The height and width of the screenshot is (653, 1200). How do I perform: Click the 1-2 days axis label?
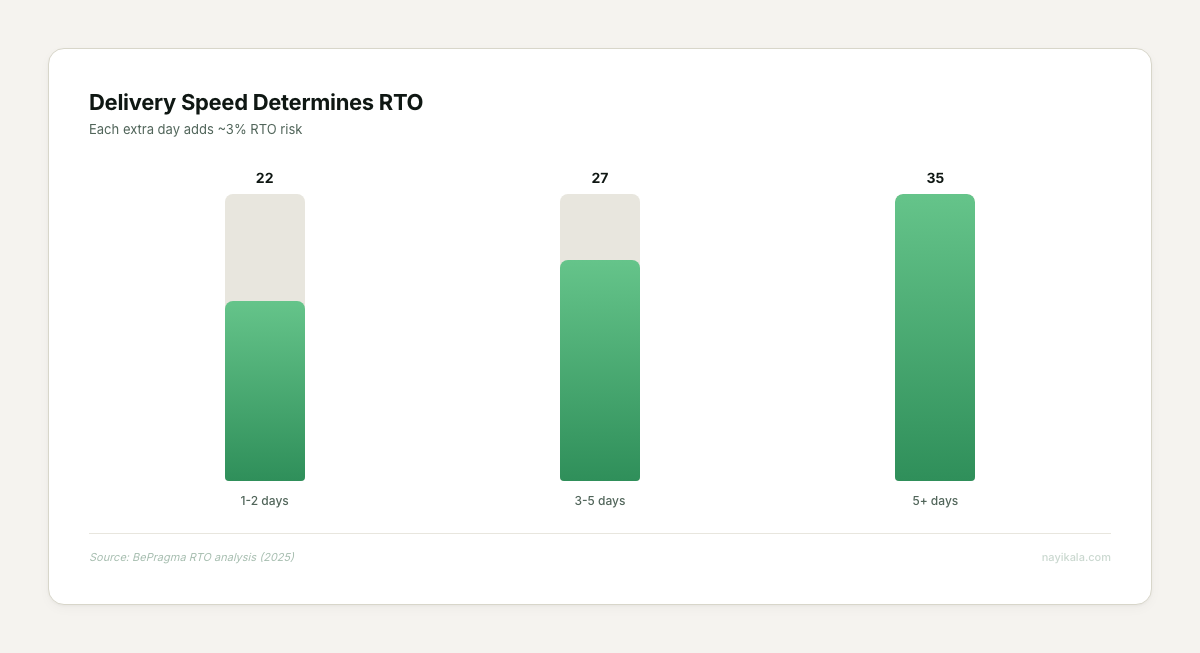coord(264,500)
